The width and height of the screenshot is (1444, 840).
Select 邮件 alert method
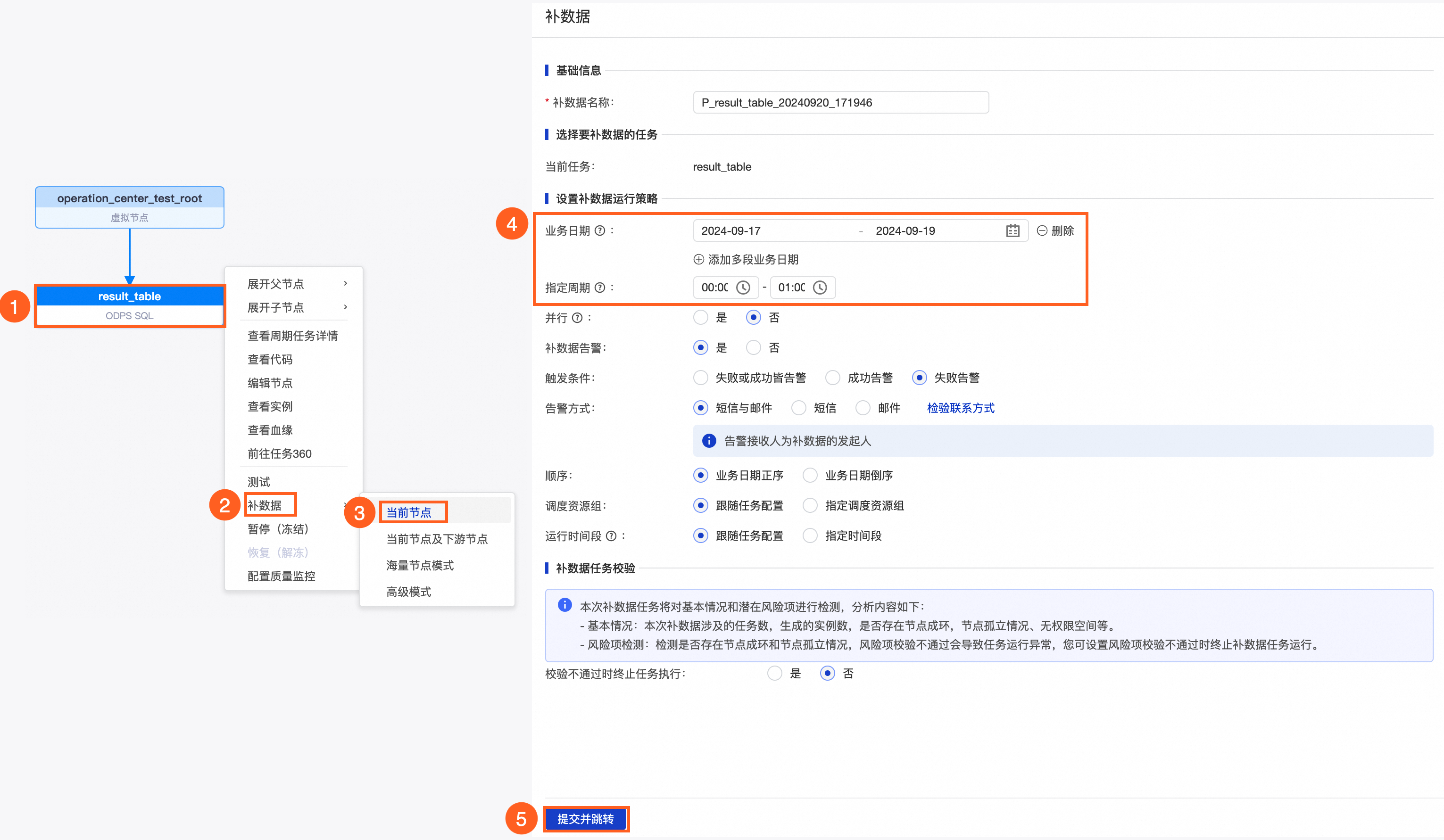tap(863, 408)
